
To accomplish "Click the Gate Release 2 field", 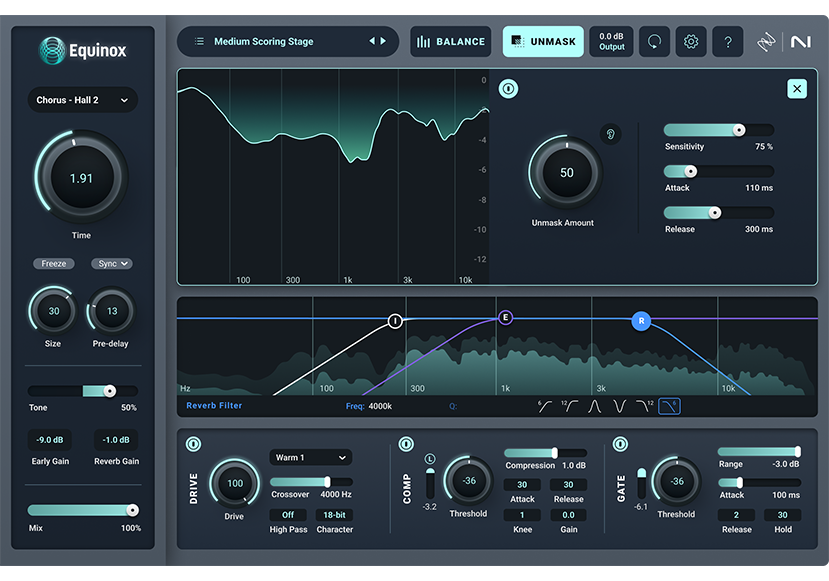I will [x=736, y=515].
